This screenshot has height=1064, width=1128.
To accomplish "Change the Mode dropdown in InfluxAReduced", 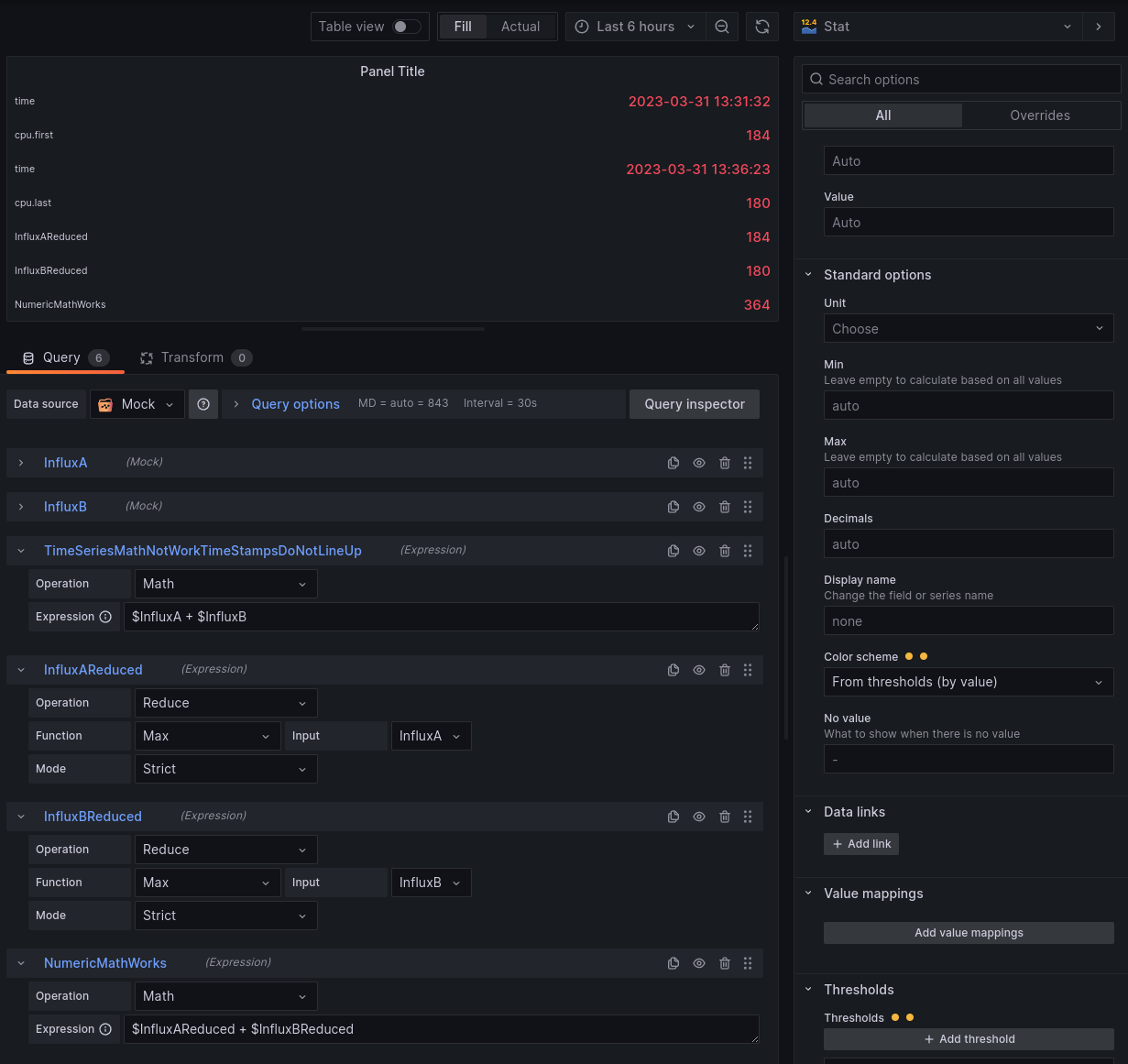I will [225, 769].
